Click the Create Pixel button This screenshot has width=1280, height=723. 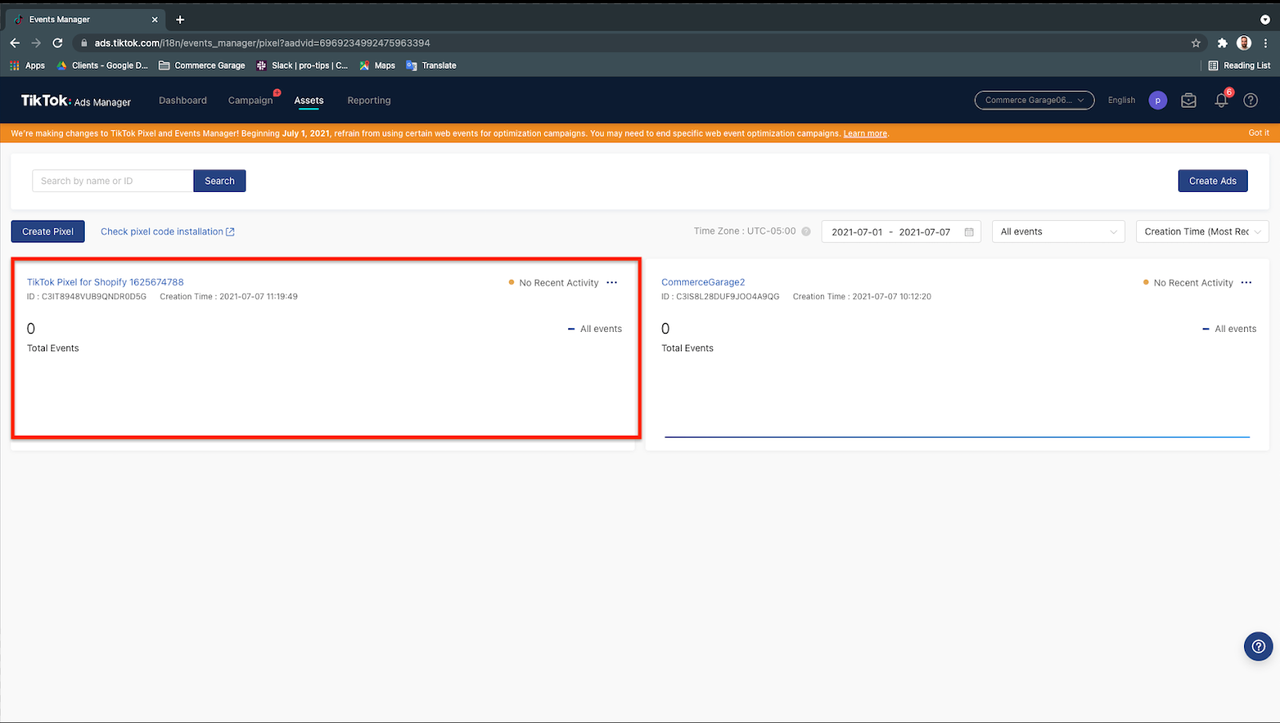point(48,232)
